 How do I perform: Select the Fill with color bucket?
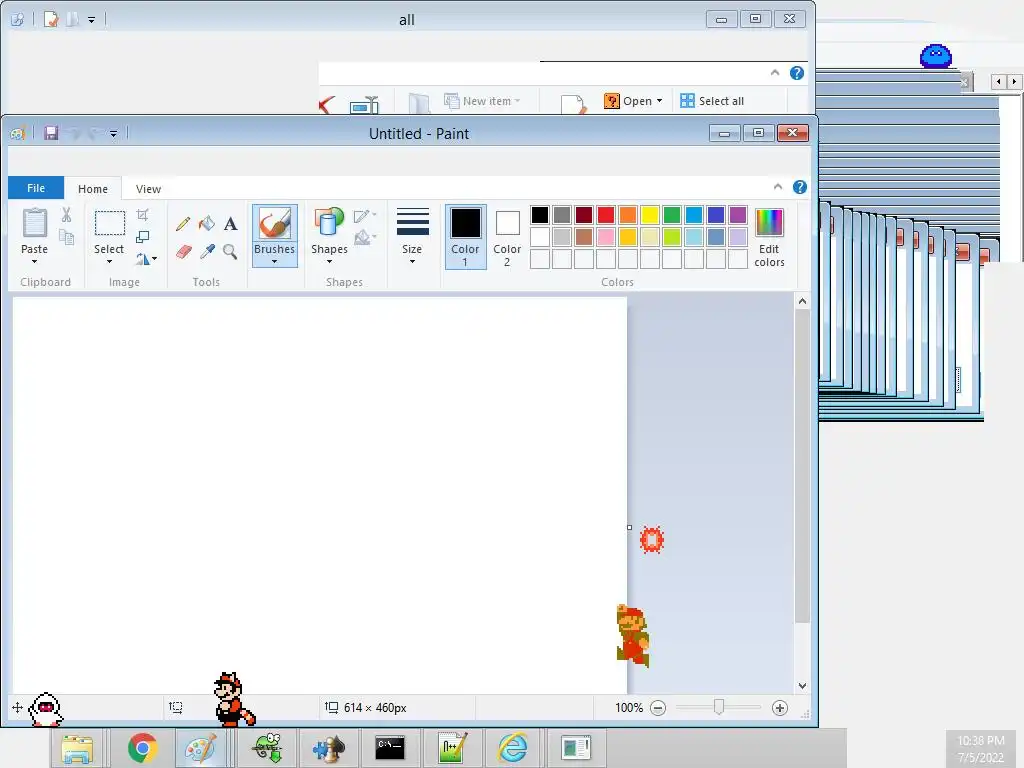coord(207,224)
